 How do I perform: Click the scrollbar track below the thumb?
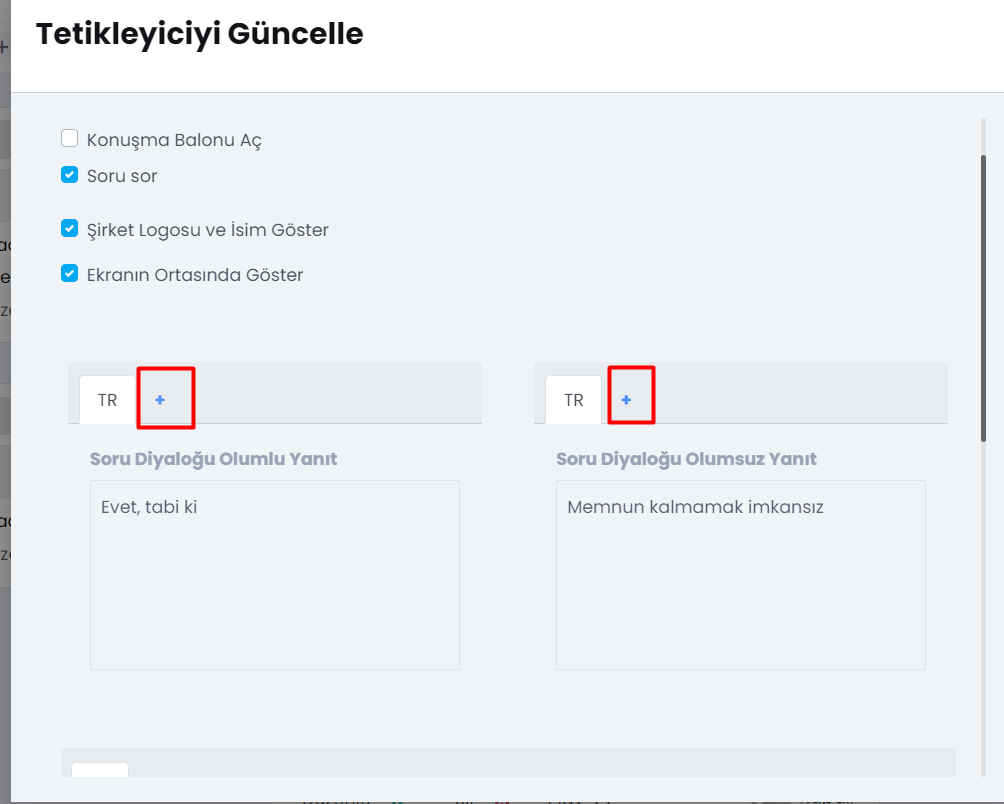(984, 600)
